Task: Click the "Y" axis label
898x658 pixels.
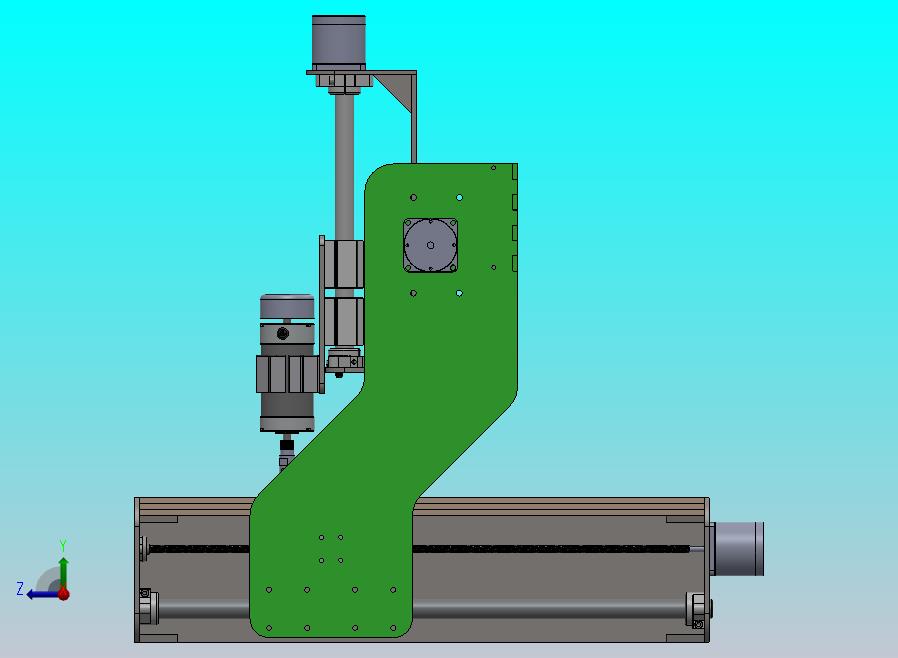Action: [x=63, y=545]
